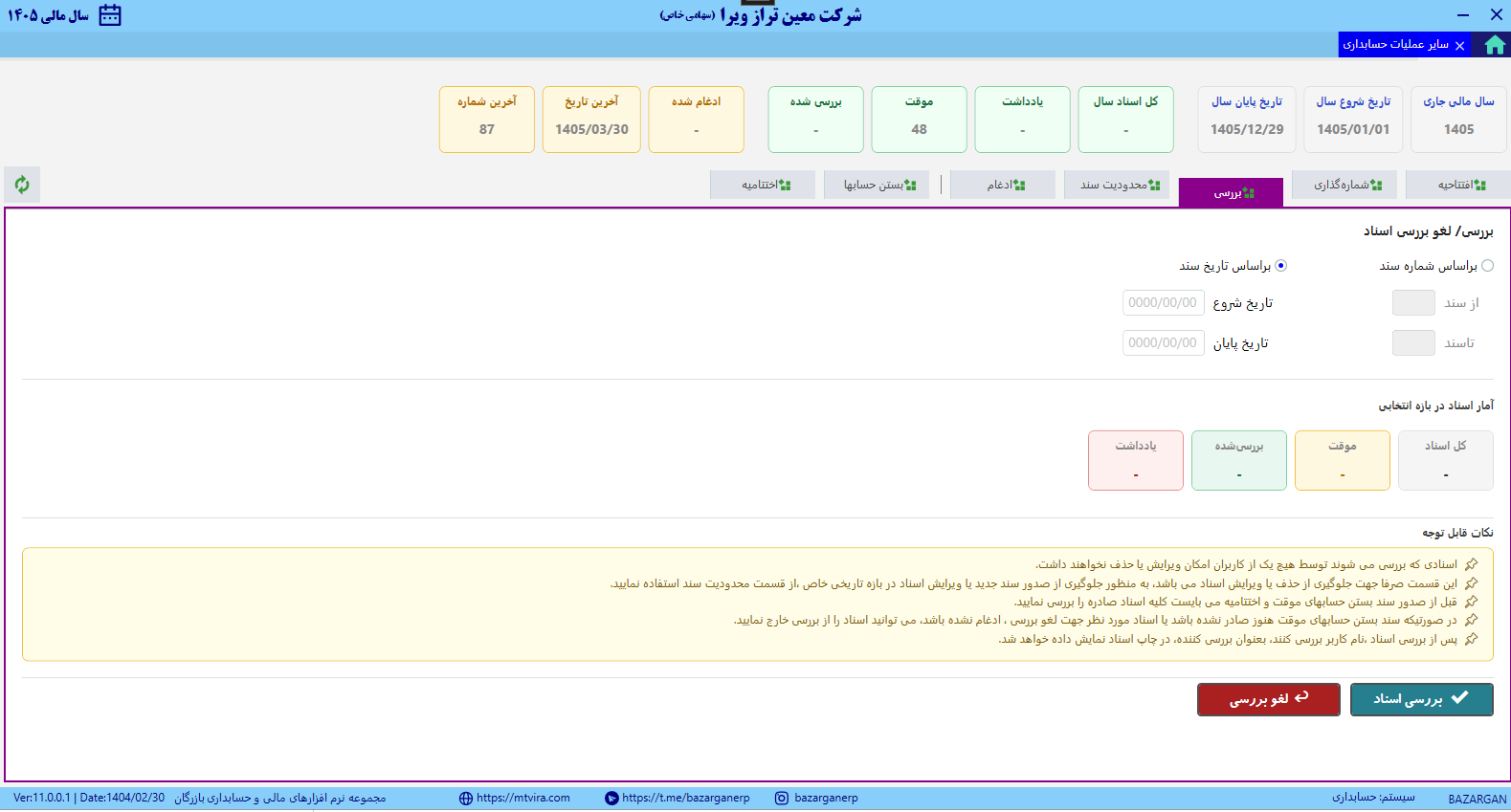The image size is (1511, 812).
Task: Click the green بررسی‌شده statistics box
Action: (1238, 460)
